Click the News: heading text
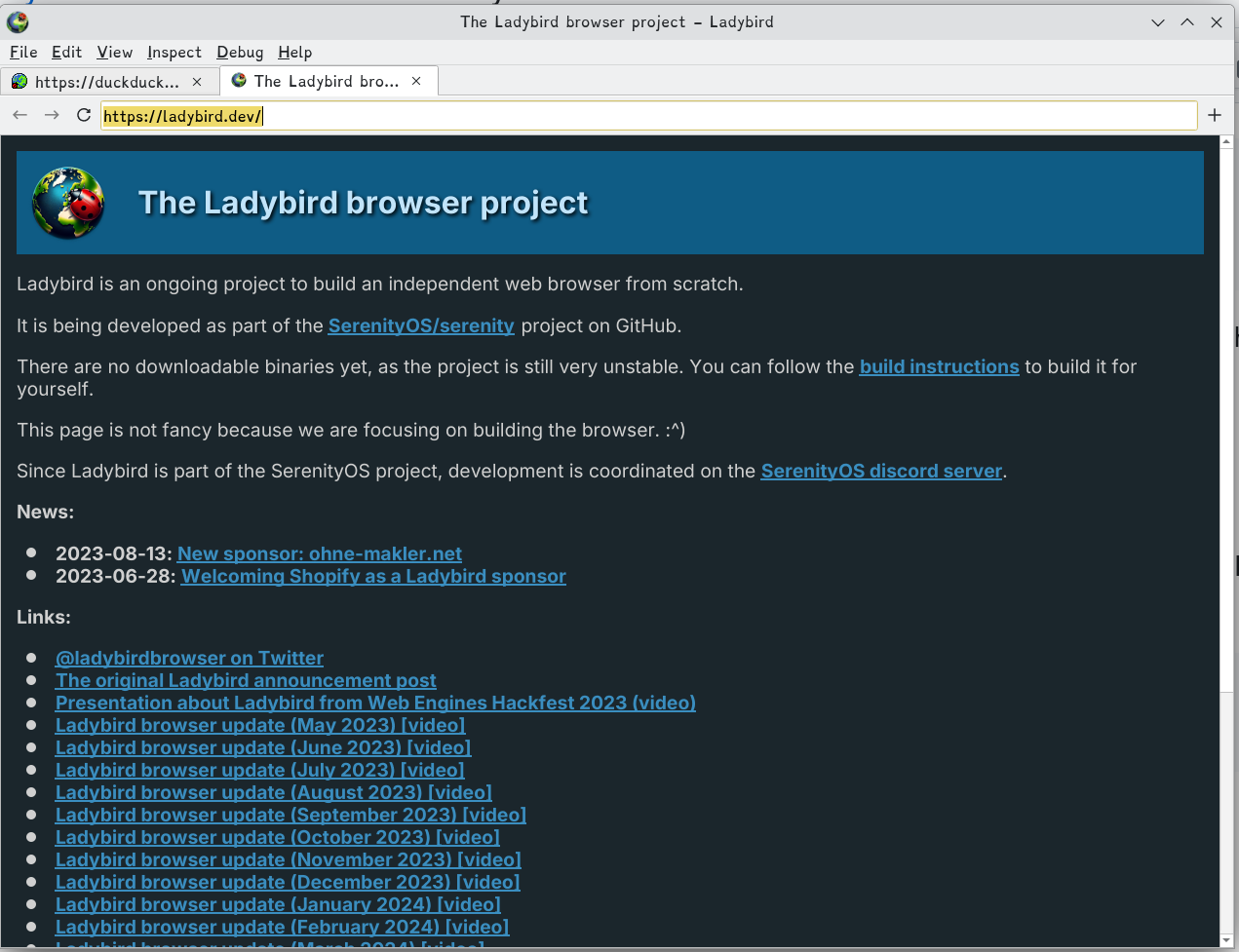The image size is (1239, 952). [x=45, y=512]
